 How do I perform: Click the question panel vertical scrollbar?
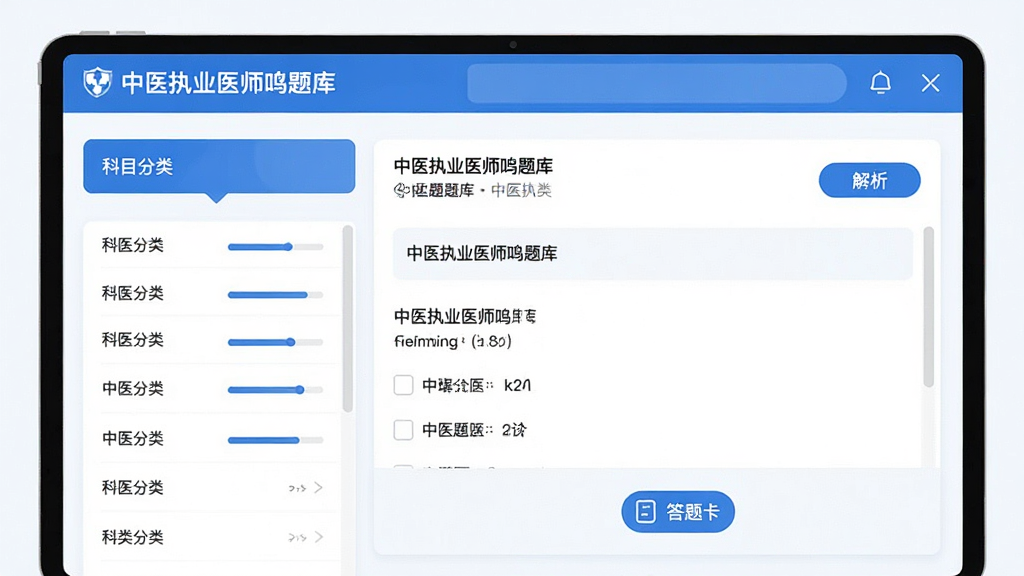click(928, 307)
